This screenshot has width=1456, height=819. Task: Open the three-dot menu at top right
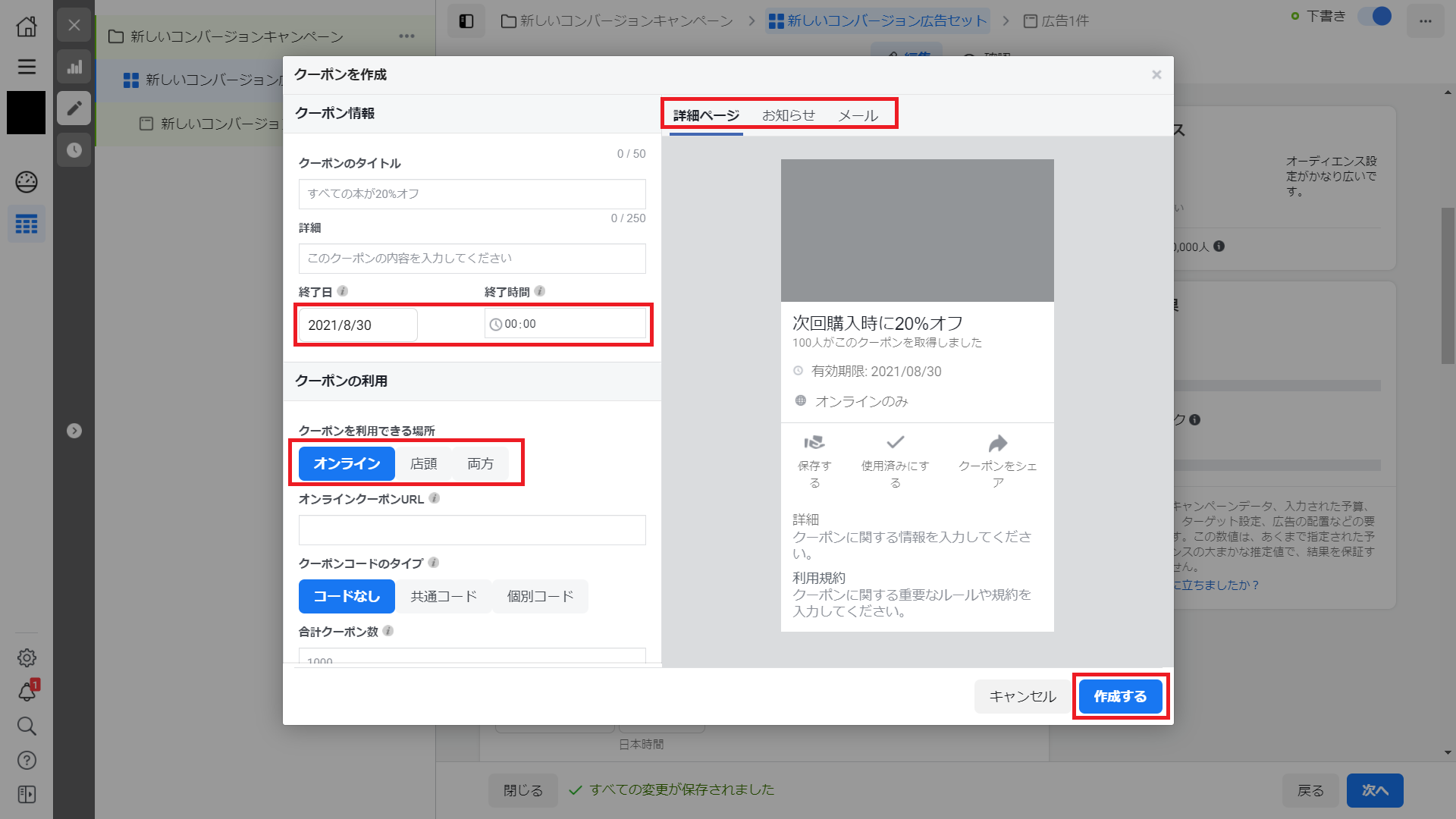[x=1426, y=20]
